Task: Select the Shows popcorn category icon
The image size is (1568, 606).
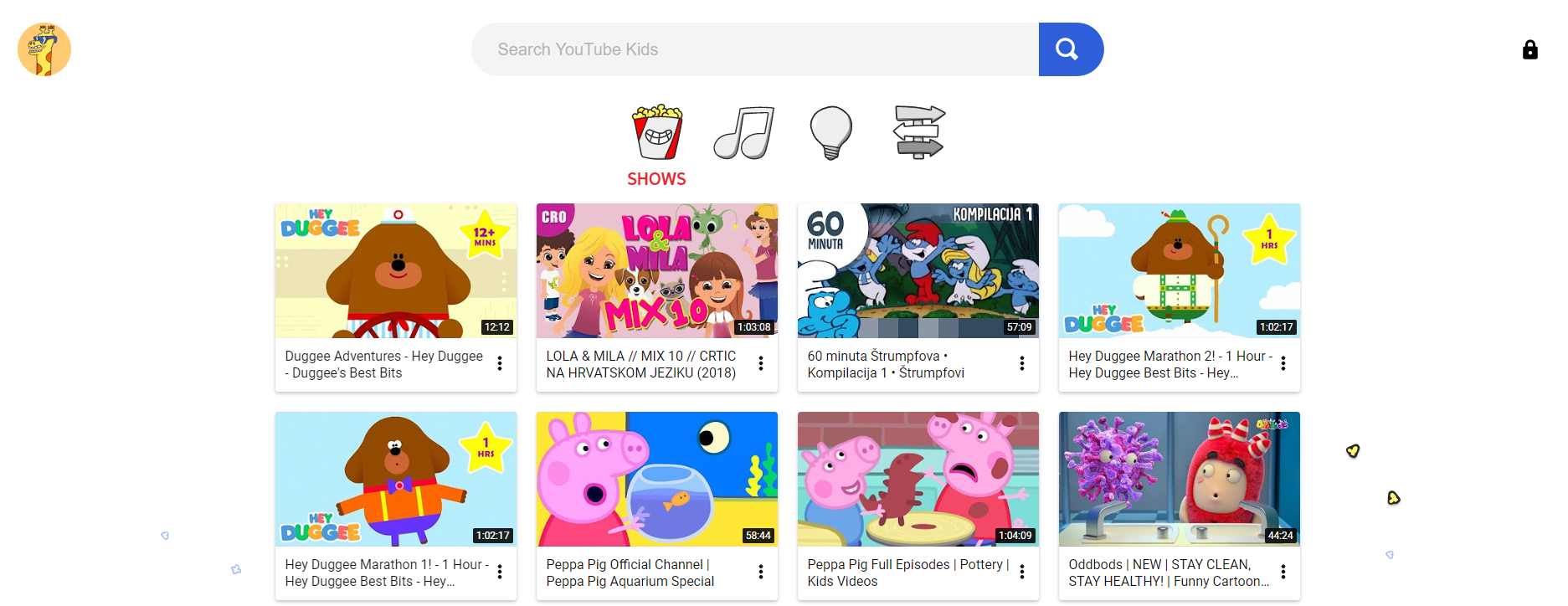Action: (657, 132)
